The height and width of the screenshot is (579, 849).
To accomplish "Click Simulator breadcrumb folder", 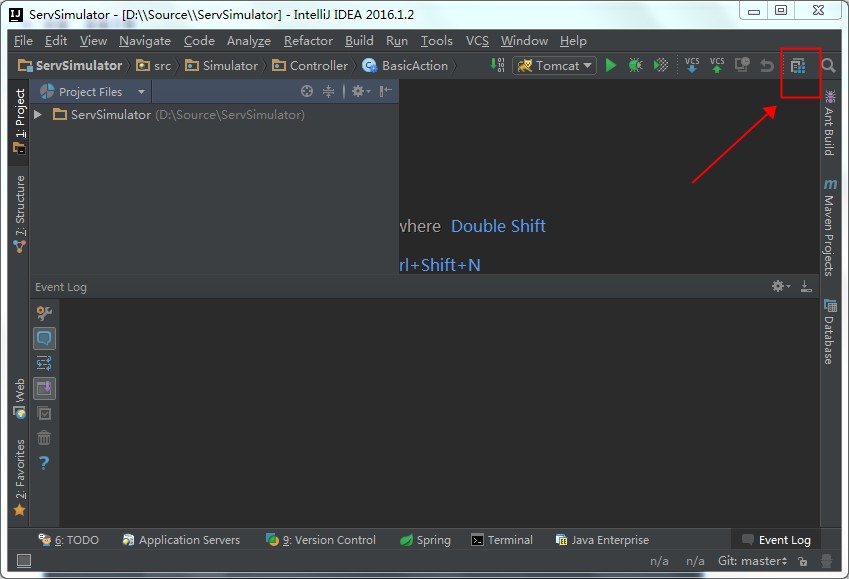I will click(221, 66).
